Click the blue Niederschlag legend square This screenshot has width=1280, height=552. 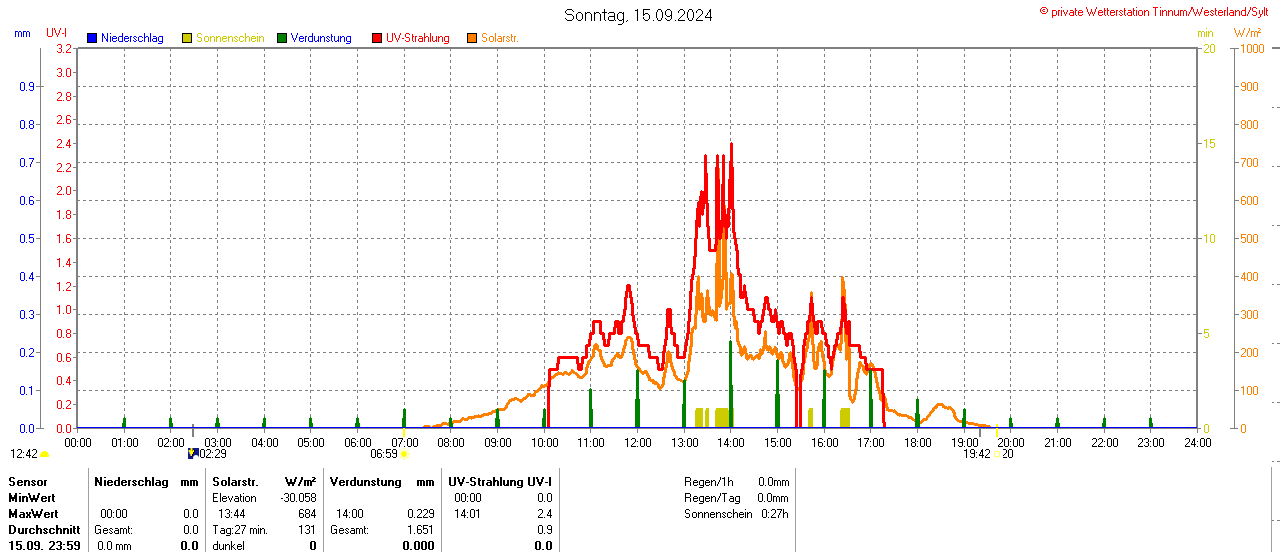pos(92,38)
